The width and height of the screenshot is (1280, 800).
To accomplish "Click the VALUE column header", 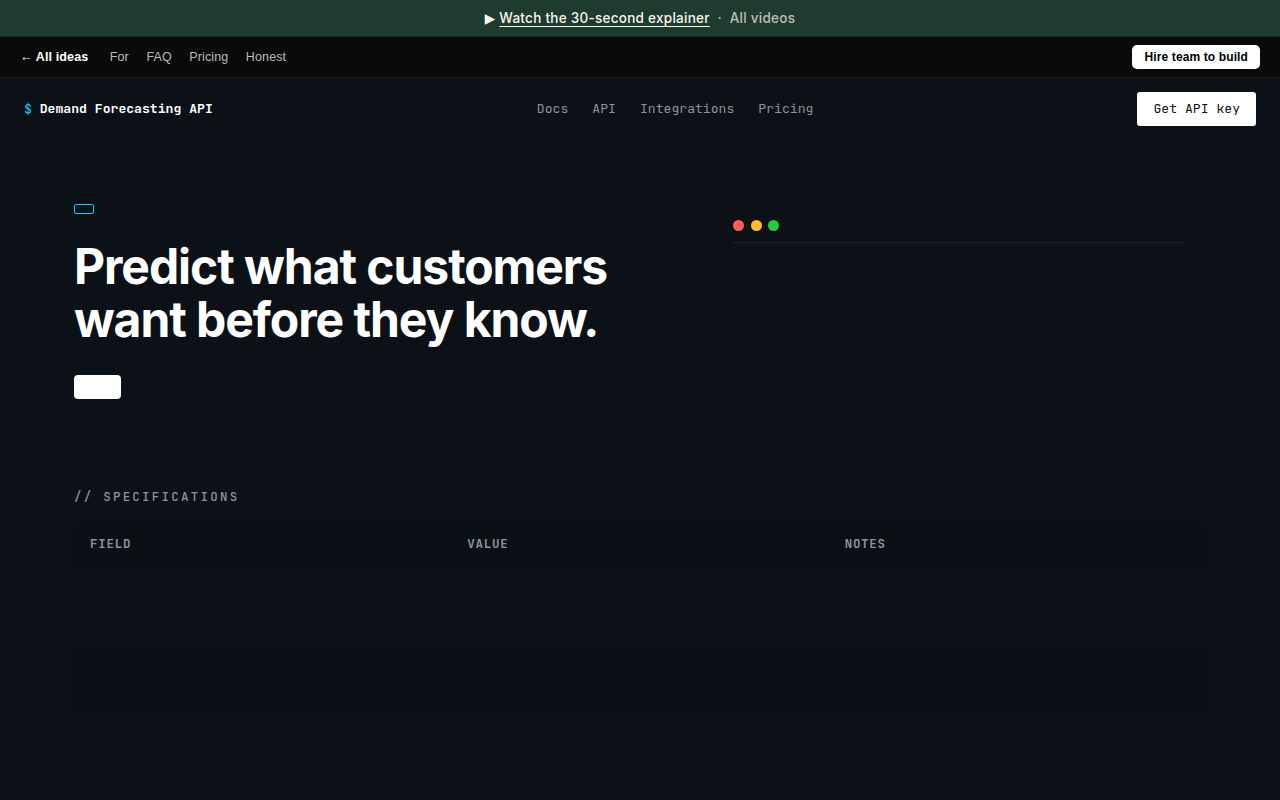I will point(487,544).
